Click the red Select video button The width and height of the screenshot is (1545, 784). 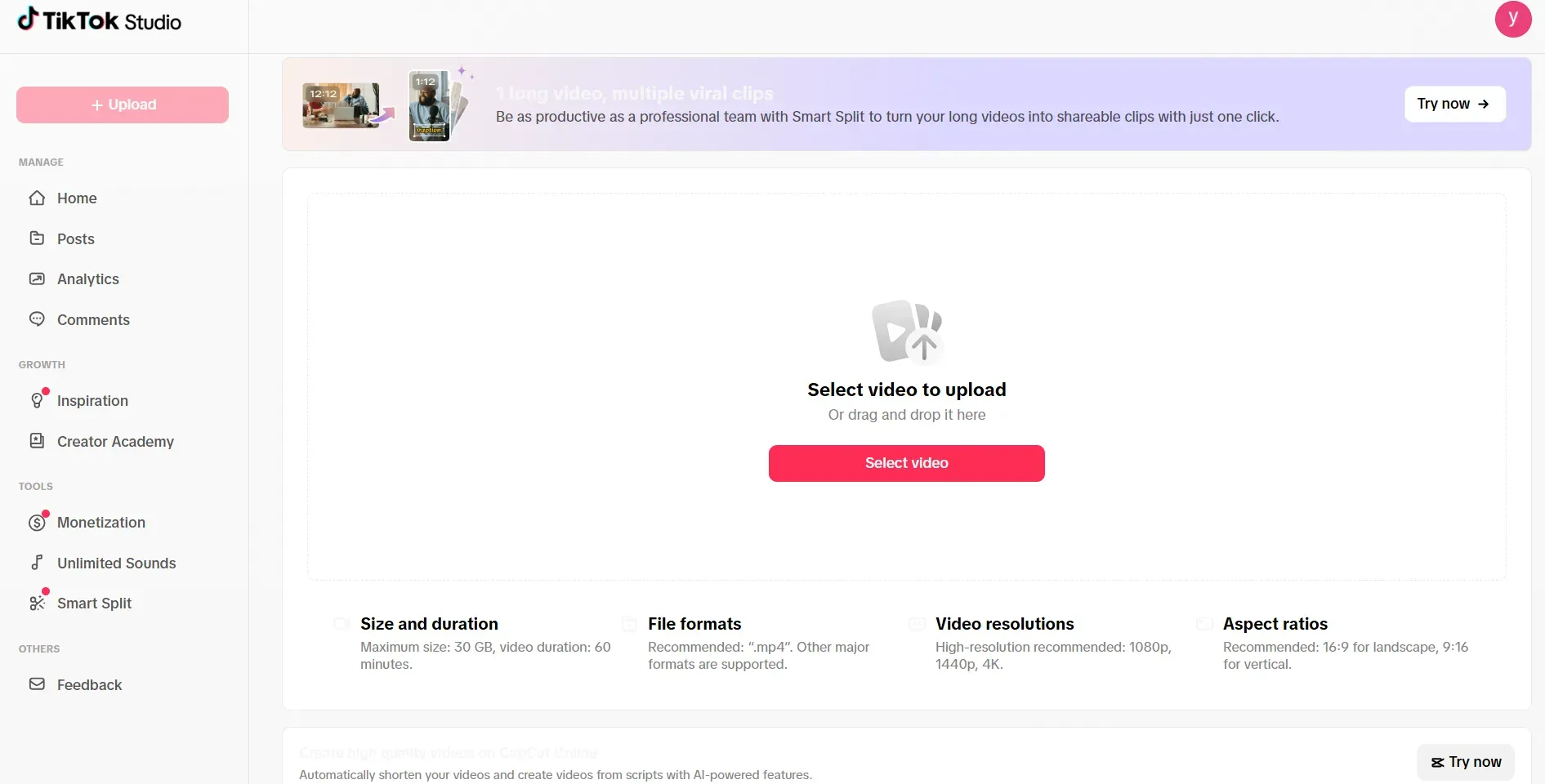pos(906,463)
